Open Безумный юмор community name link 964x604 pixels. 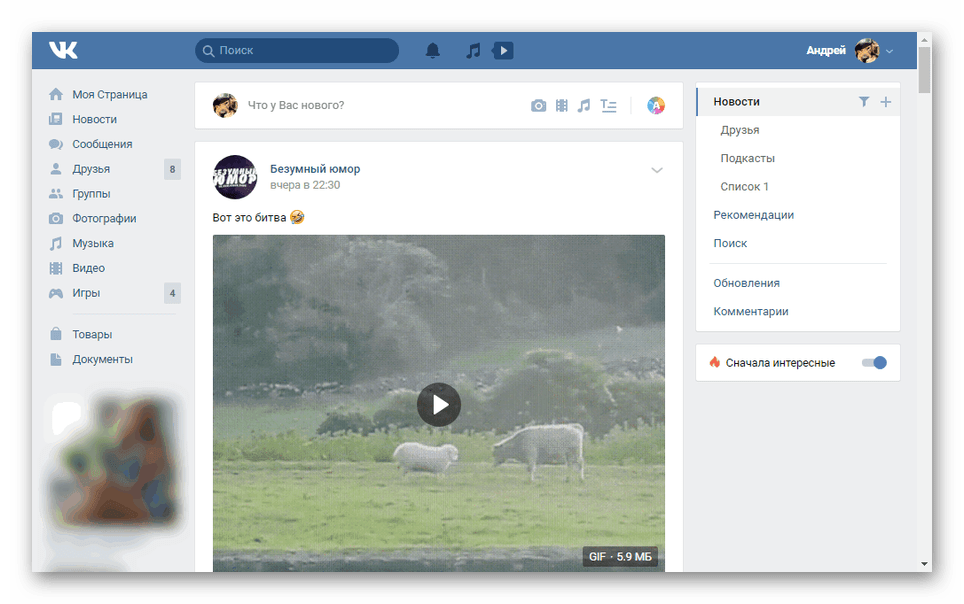coord(315,169)
